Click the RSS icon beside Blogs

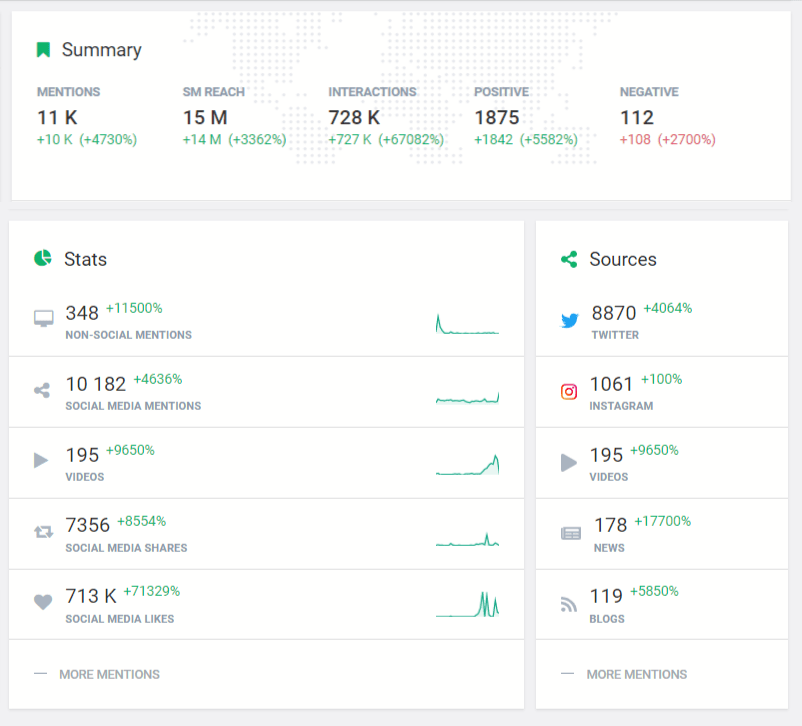coord(569,604)
